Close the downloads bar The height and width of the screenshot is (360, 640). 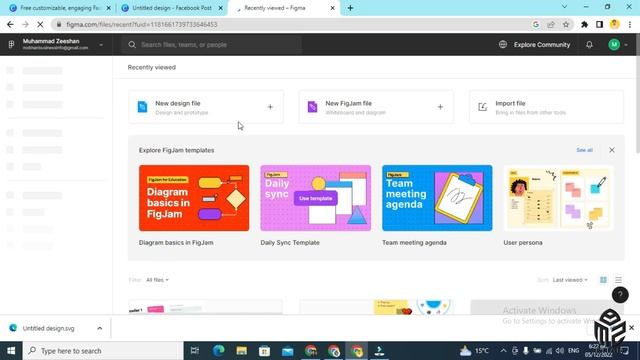point(631,327)
